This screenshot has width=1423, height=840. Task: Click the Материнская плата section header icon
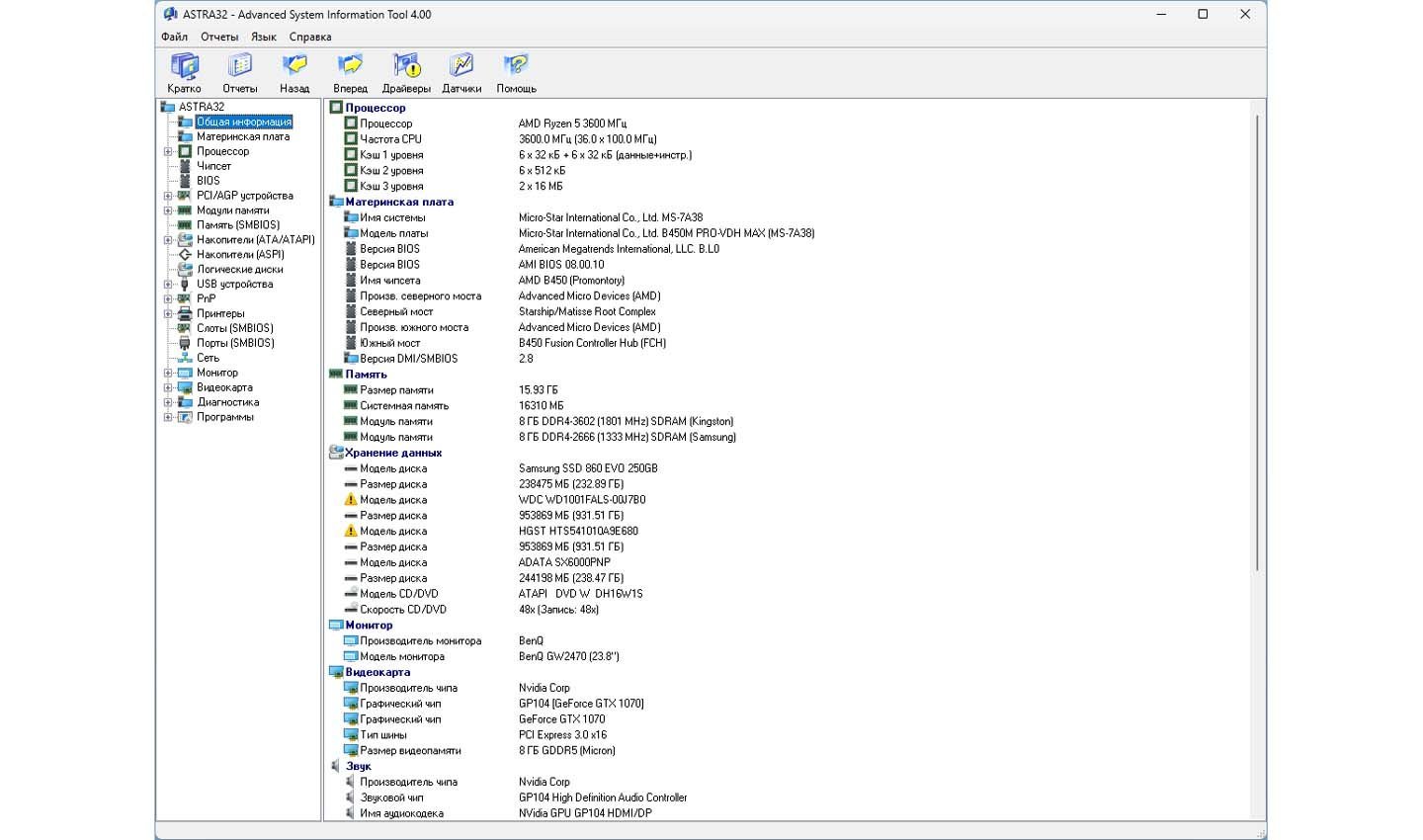[x=335, y=202]
